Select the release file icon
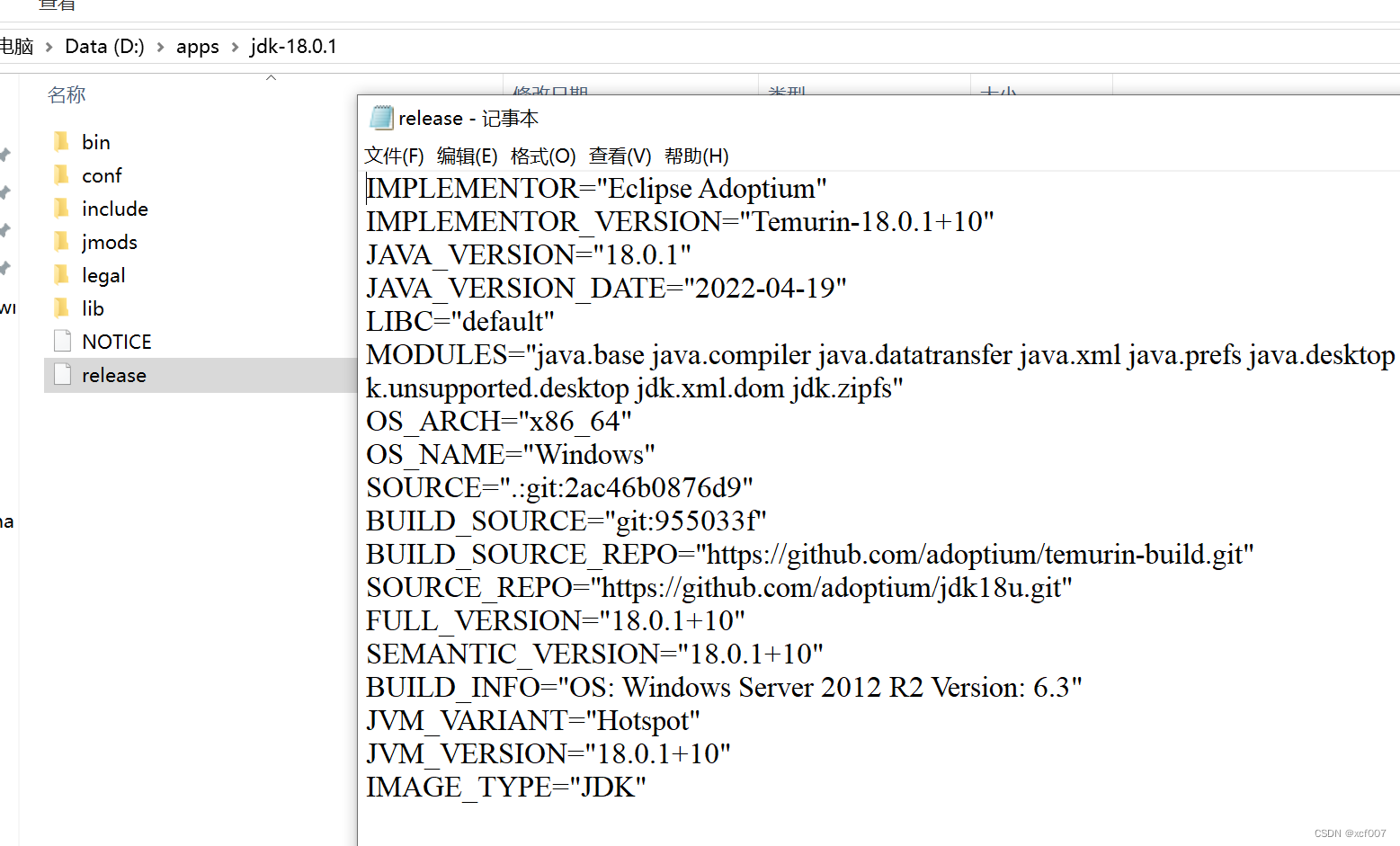Image resolution: width=1400 pixels, height=846 pixels. [x=62, y=375]
